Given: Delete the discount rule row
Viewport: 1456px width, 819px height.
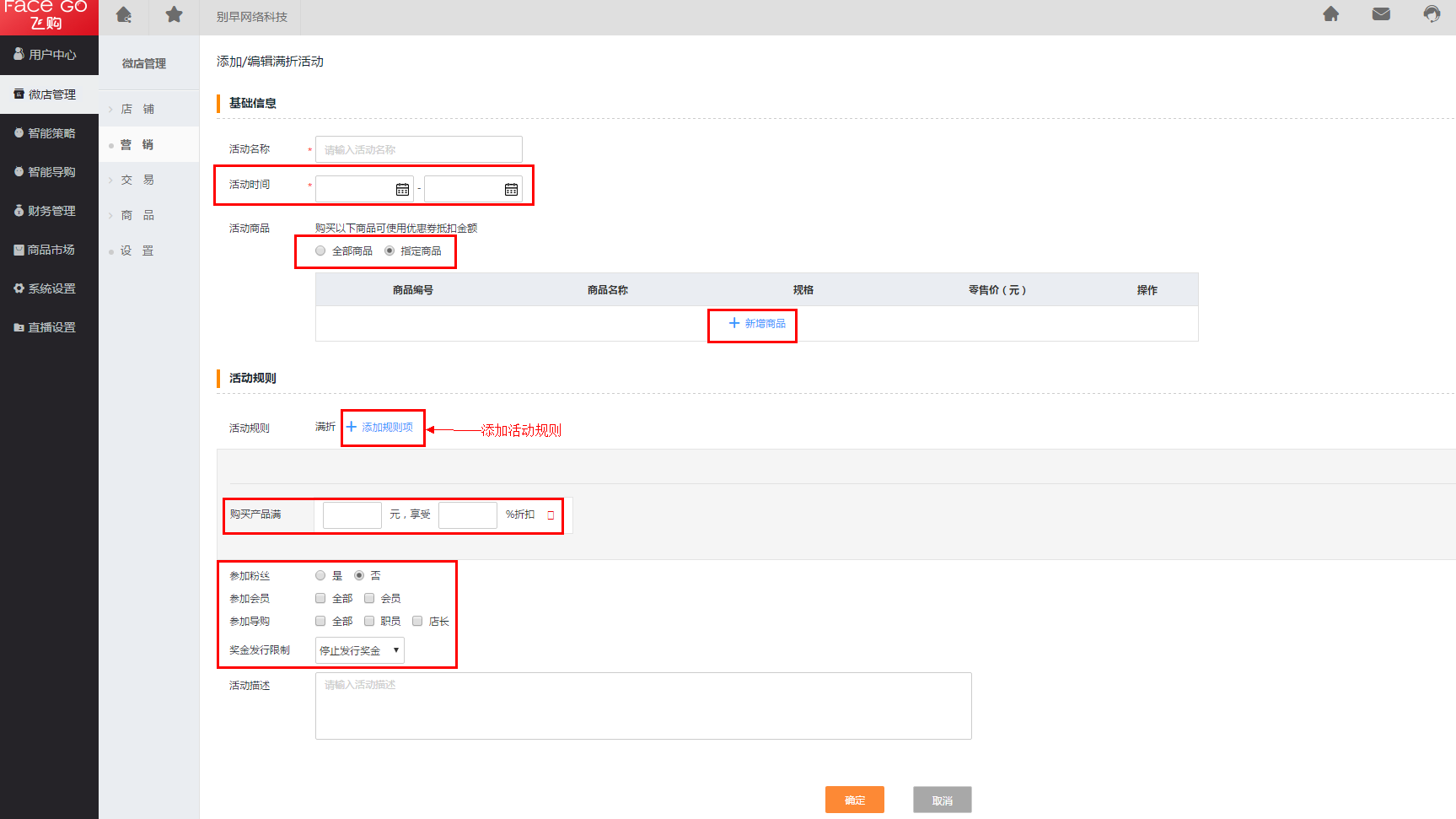Looking at the screenshot, I should click(551, 515).
